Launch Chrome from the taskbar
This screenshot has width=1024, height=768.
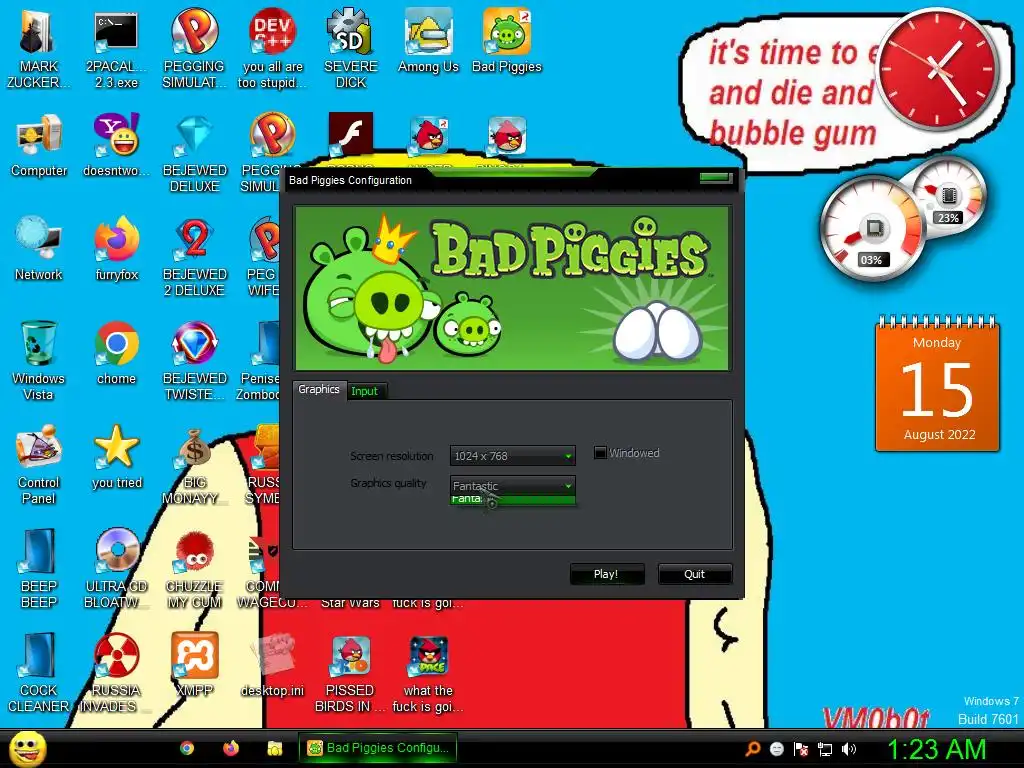(187, 748)
